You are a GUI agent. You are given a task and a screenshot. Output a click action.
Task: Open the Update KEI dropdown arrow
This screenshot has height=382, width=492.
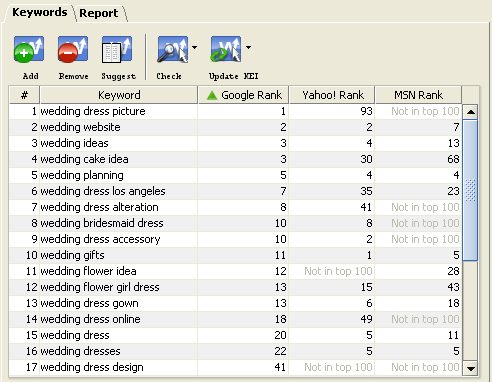click(248, 47)
